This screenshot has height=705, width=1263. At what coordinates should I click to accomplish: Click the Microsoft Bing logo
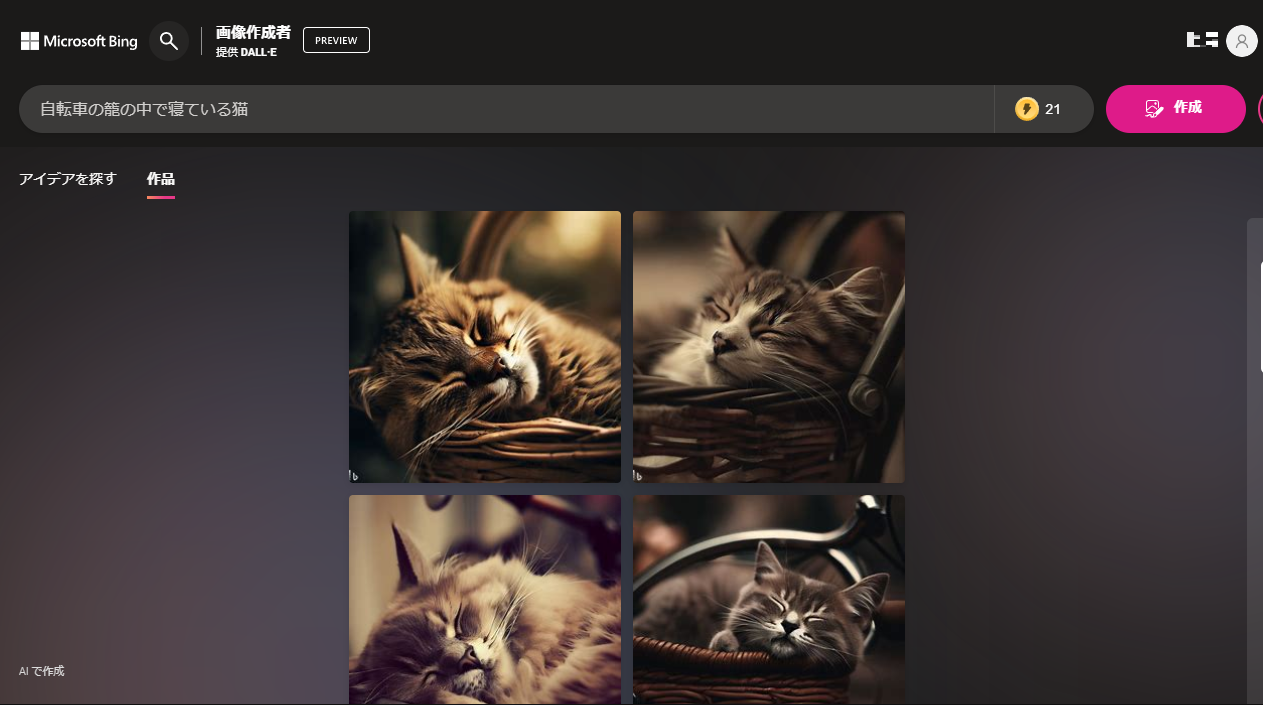[78, 40]
